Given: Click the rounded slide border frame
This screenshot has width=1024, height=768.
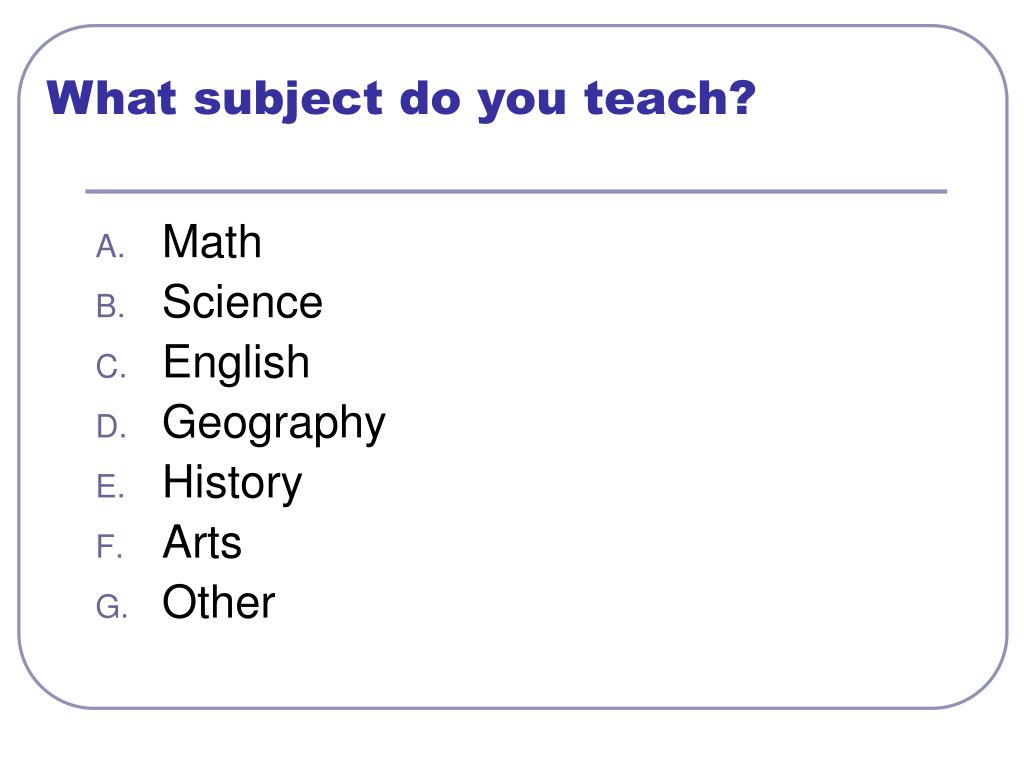Looking at the screenshot, I should click(x=513, y=26).
